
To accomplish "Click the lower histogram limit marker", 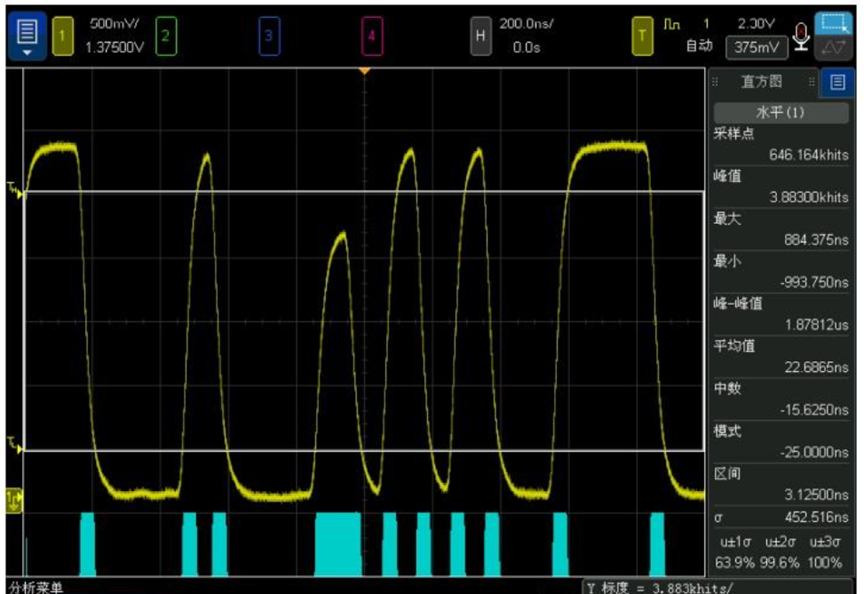I will coord(15,445).
